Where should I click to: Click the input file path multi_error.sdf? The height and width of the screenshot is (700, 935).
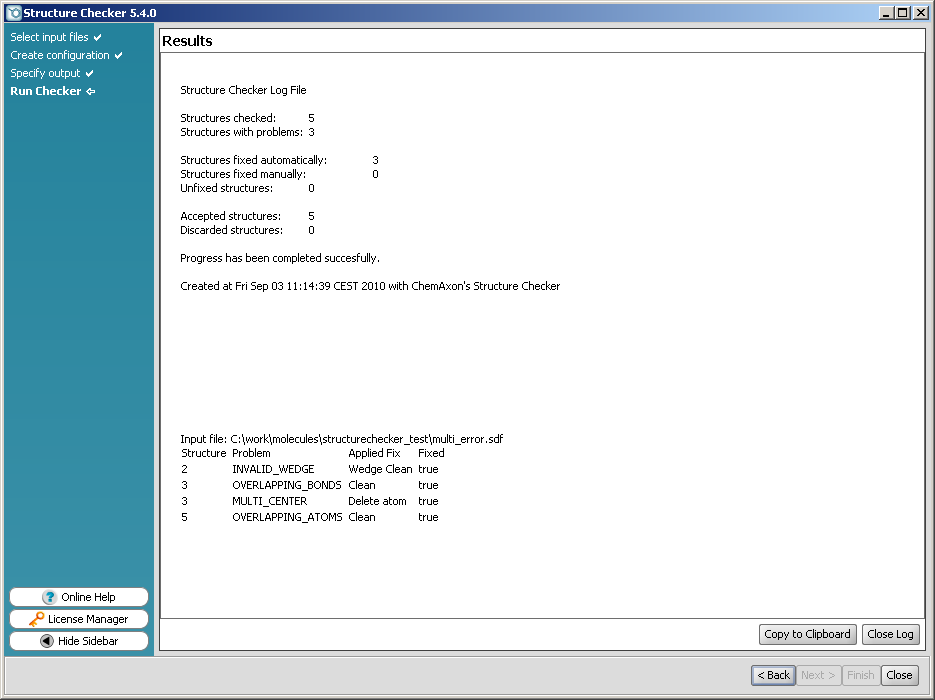click(x=366, y=439)
